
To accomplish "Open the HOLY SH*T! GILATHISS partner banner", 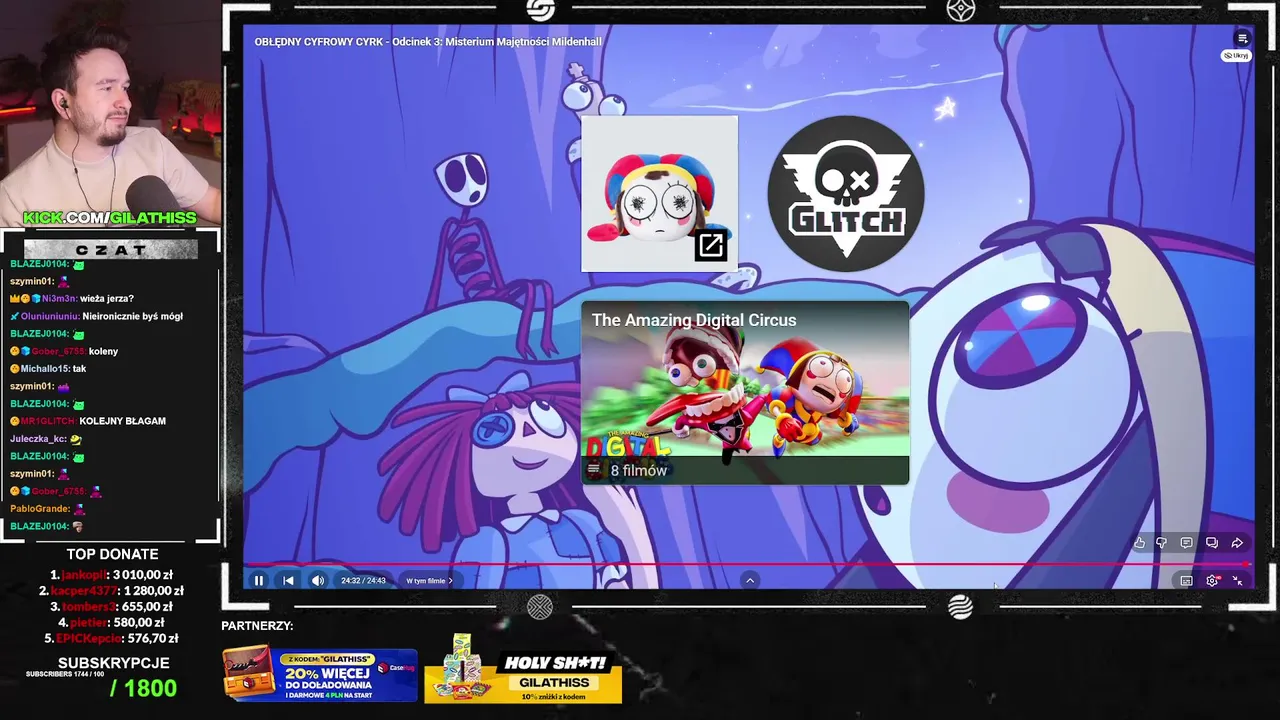I will 523,669.
